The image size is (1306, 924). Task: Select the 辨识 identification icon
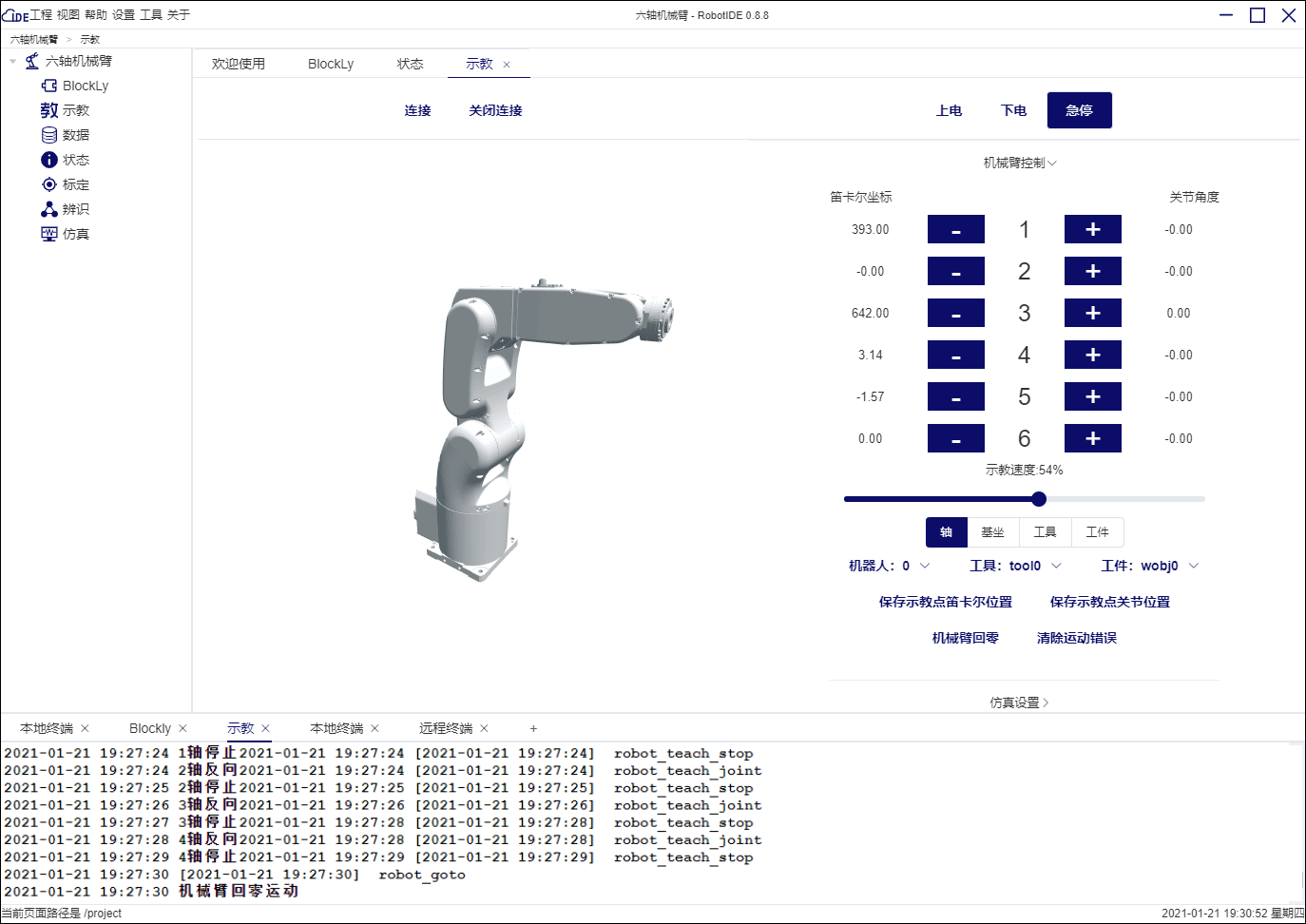pyautogui.click(x=49, y=209)
